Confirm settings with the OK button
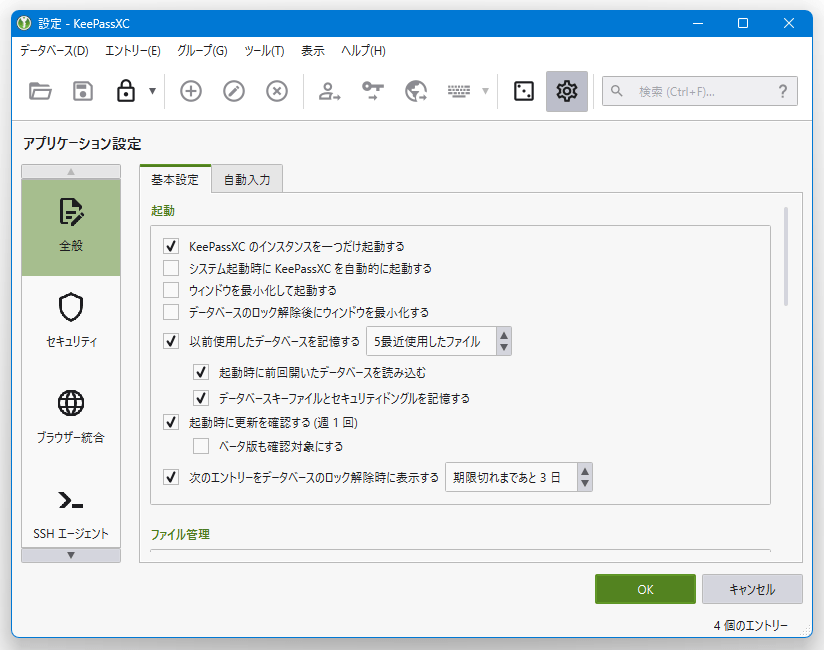 point(645,589)
